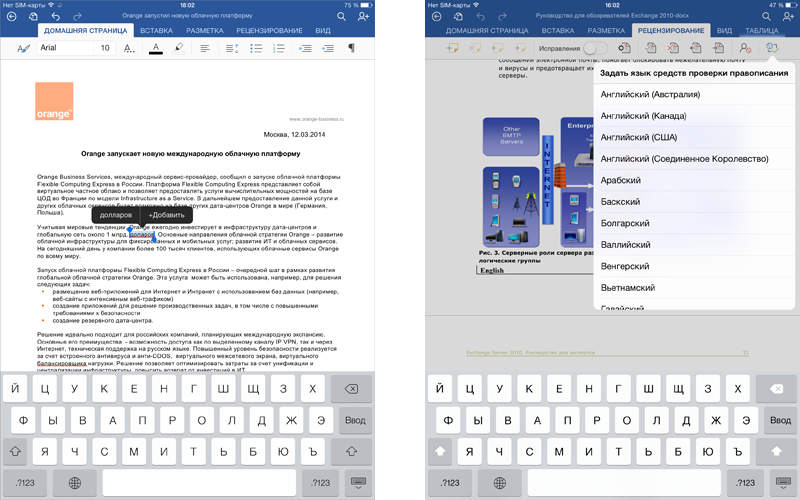Tap the orange logo image in the document
Screen dimensions: 800x500
(54, 101)
